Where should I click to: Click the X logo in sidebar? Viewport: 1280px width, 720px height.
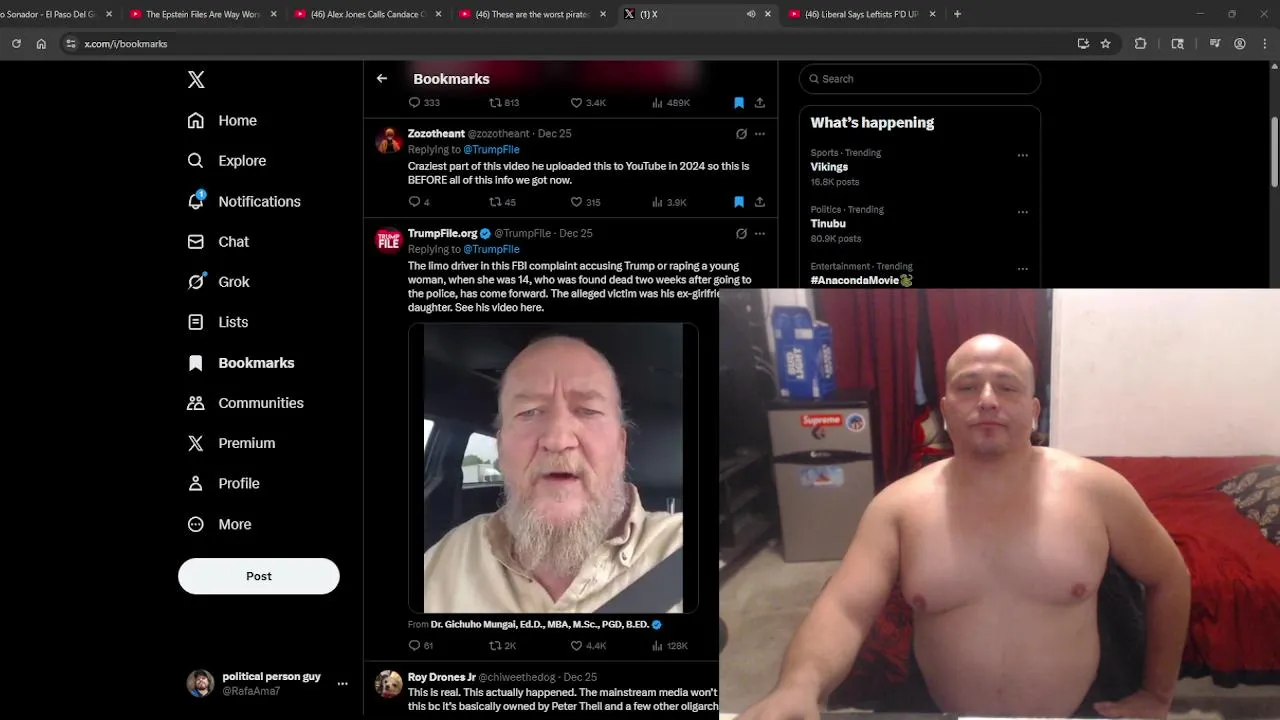click(196, 80)
